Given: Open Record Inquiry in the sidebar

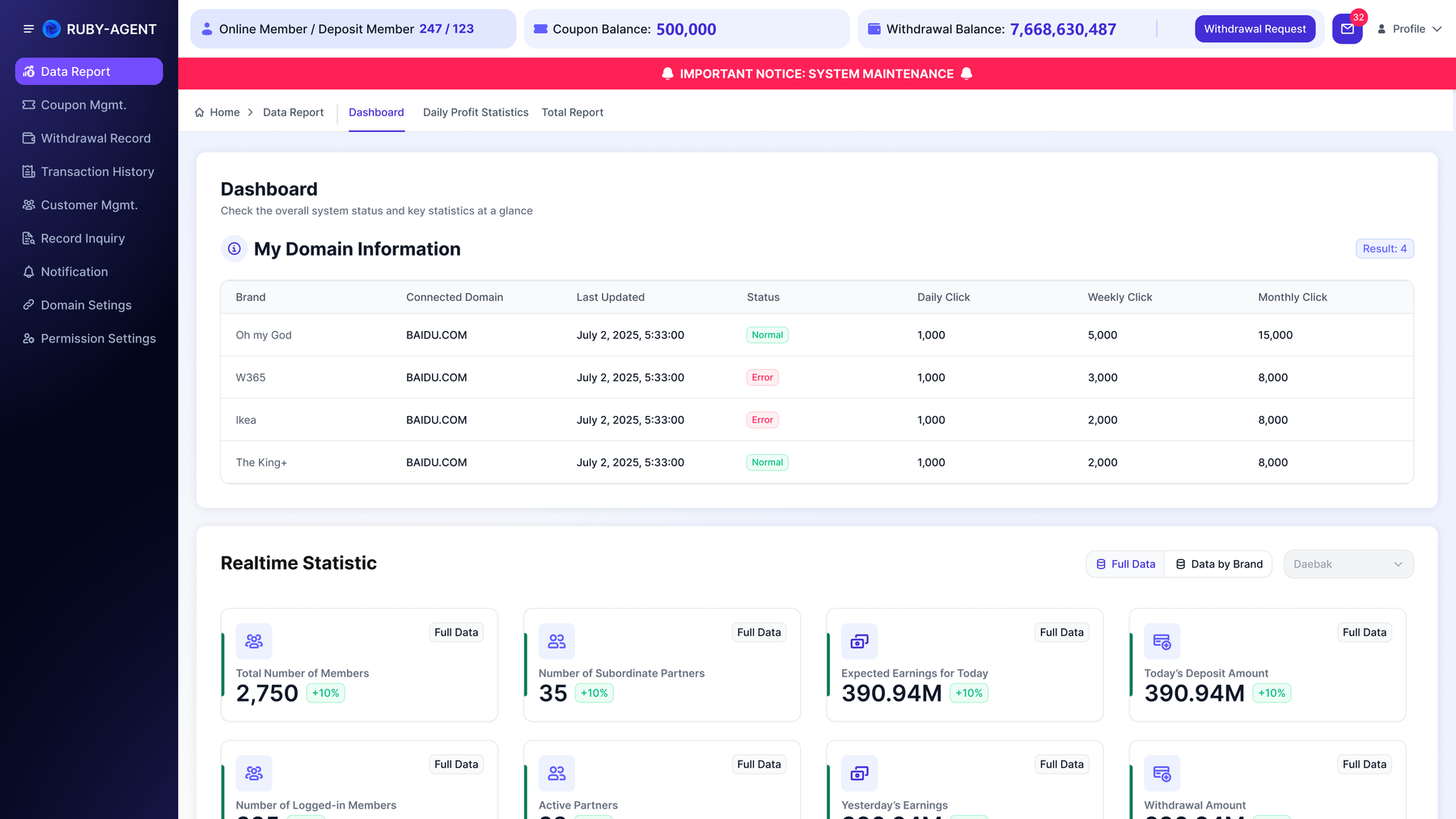Looking at the screenshot, I should [x=89, y=239].
